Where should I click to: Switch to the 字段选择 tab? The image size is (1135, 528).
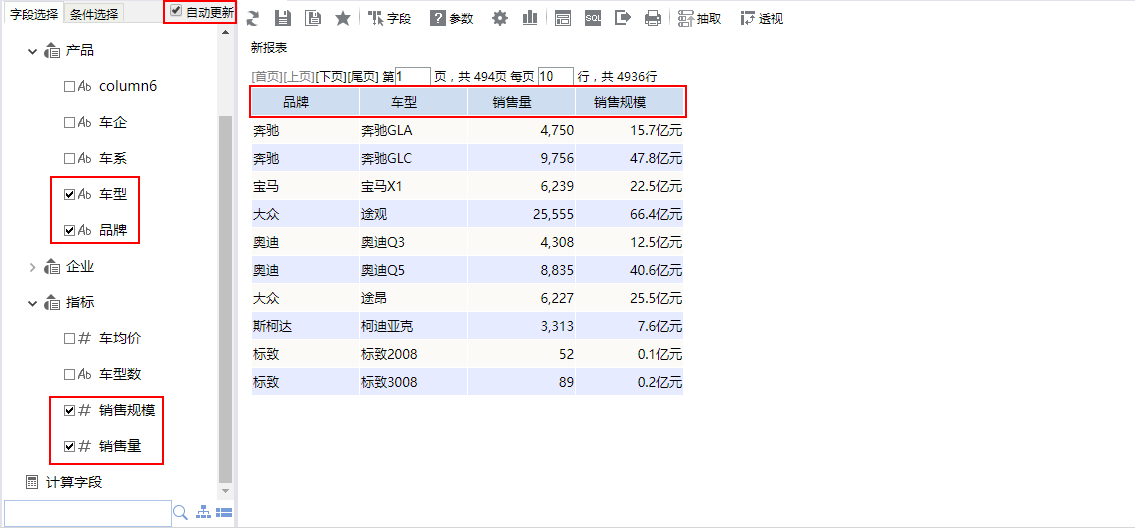click(34, 13)
